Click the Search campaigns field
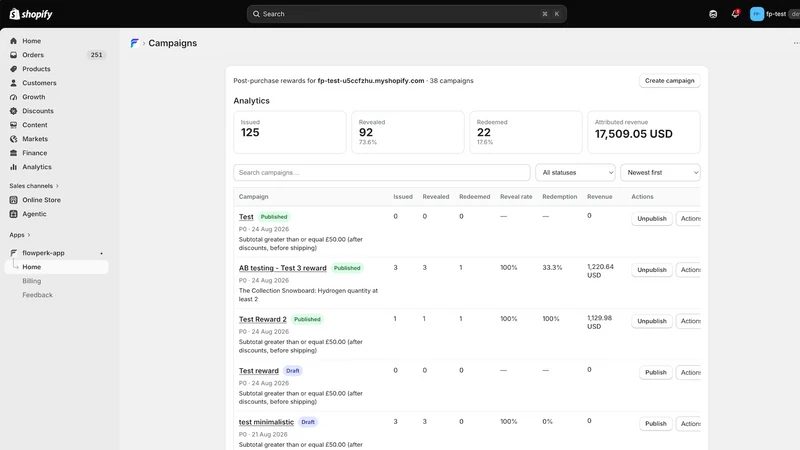800x450 pixels. tap(382, 172)
